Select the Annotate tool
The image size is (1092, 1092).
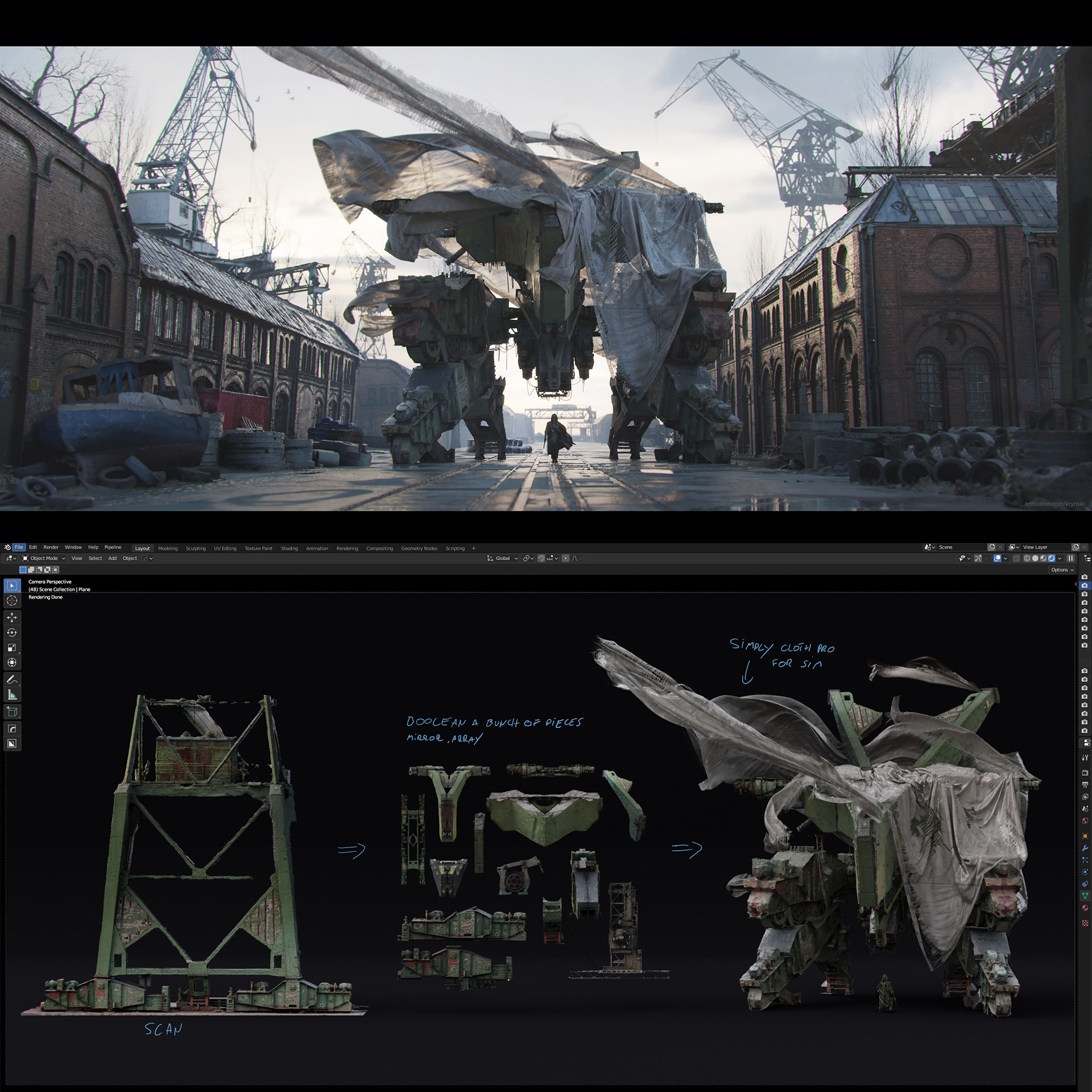click(x=12, y=680)
